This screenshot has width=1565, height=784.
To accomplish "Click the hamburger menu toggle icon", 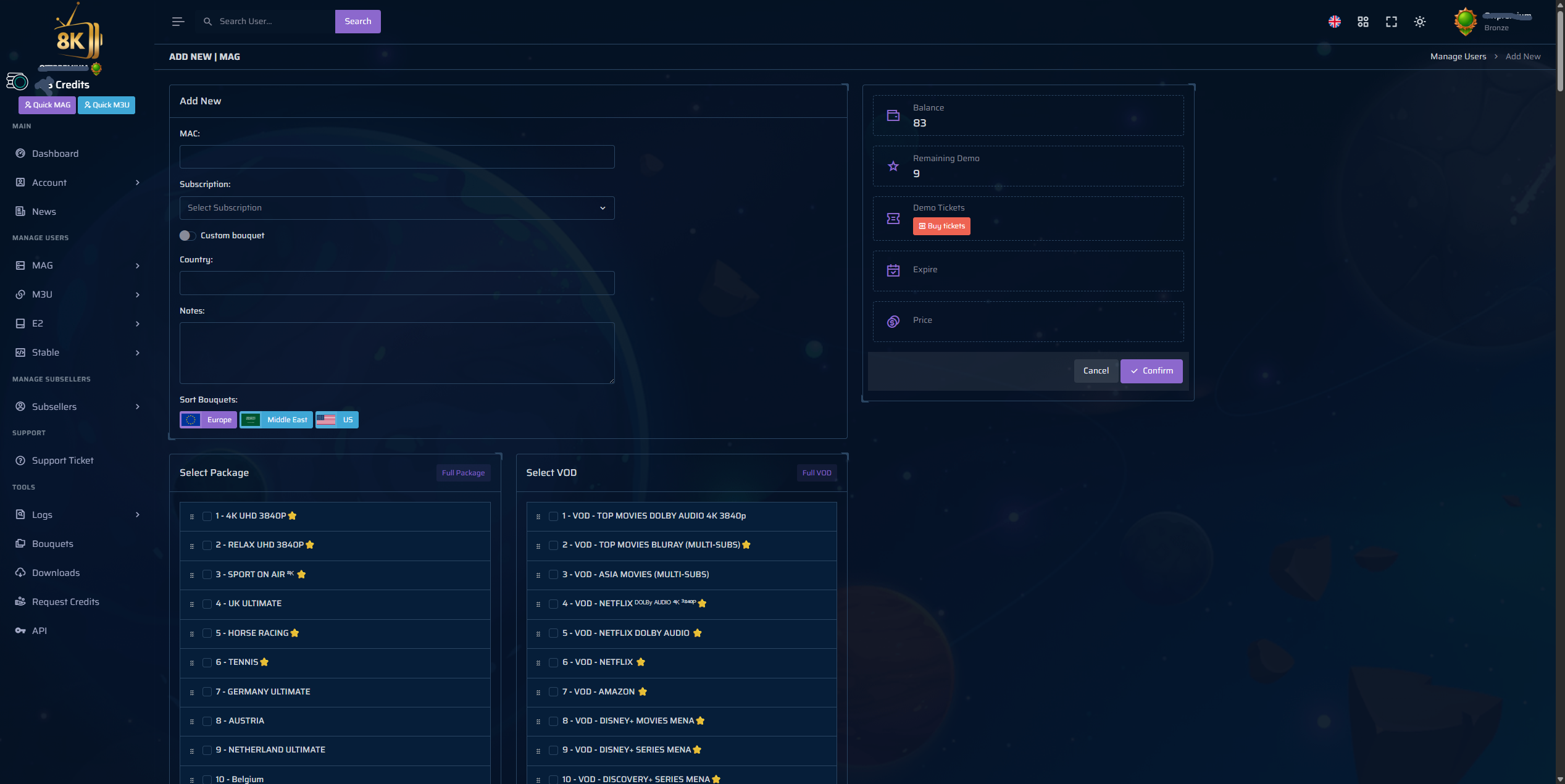I will (178, 22).
